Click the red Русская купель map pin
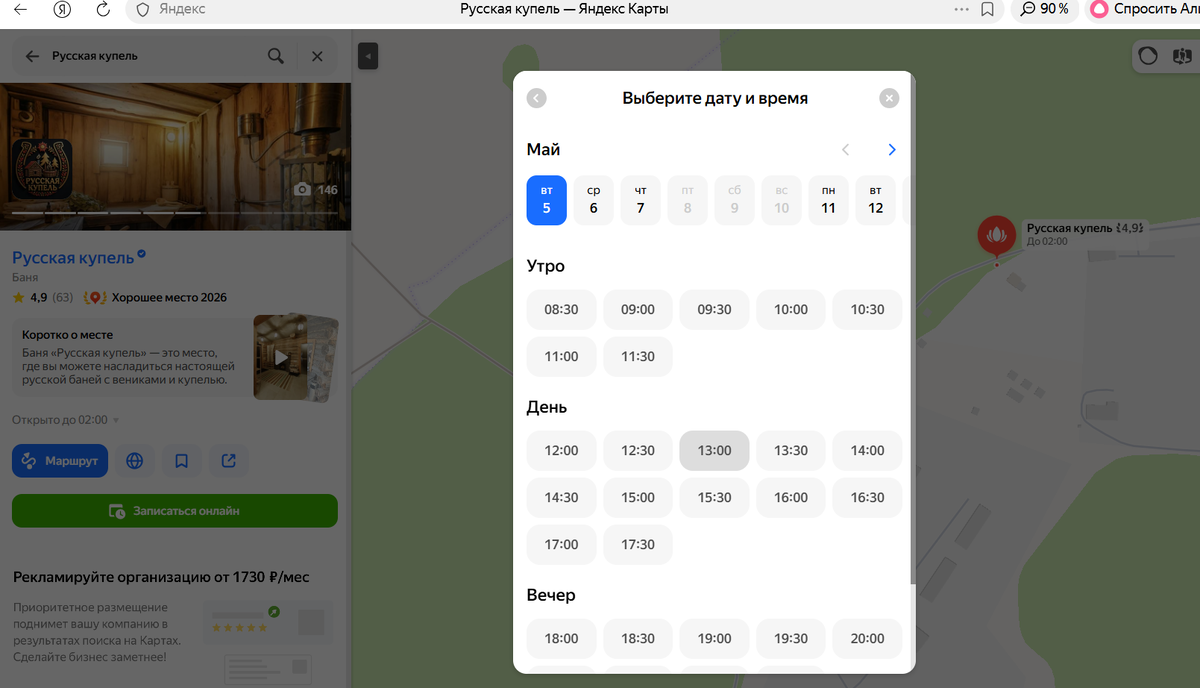1200x688 pixels. tap(996, 235)
